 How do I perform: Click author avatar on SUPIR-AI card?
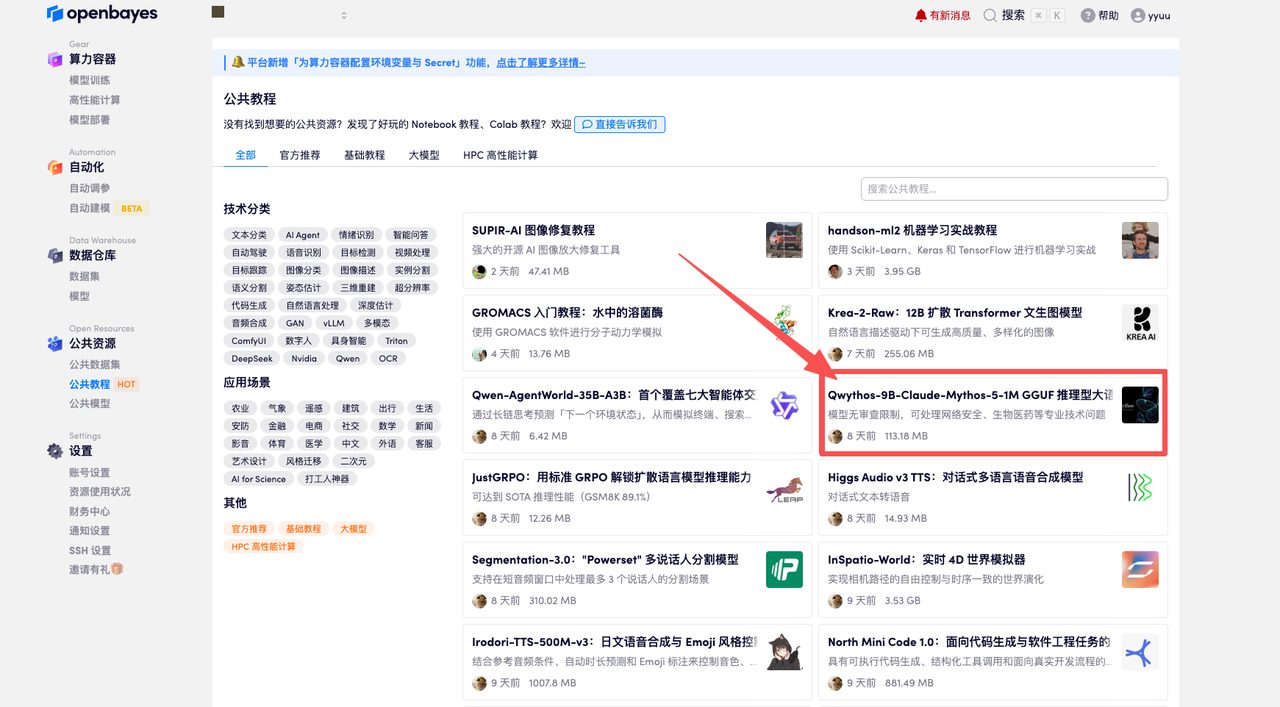tap(479, 271)
